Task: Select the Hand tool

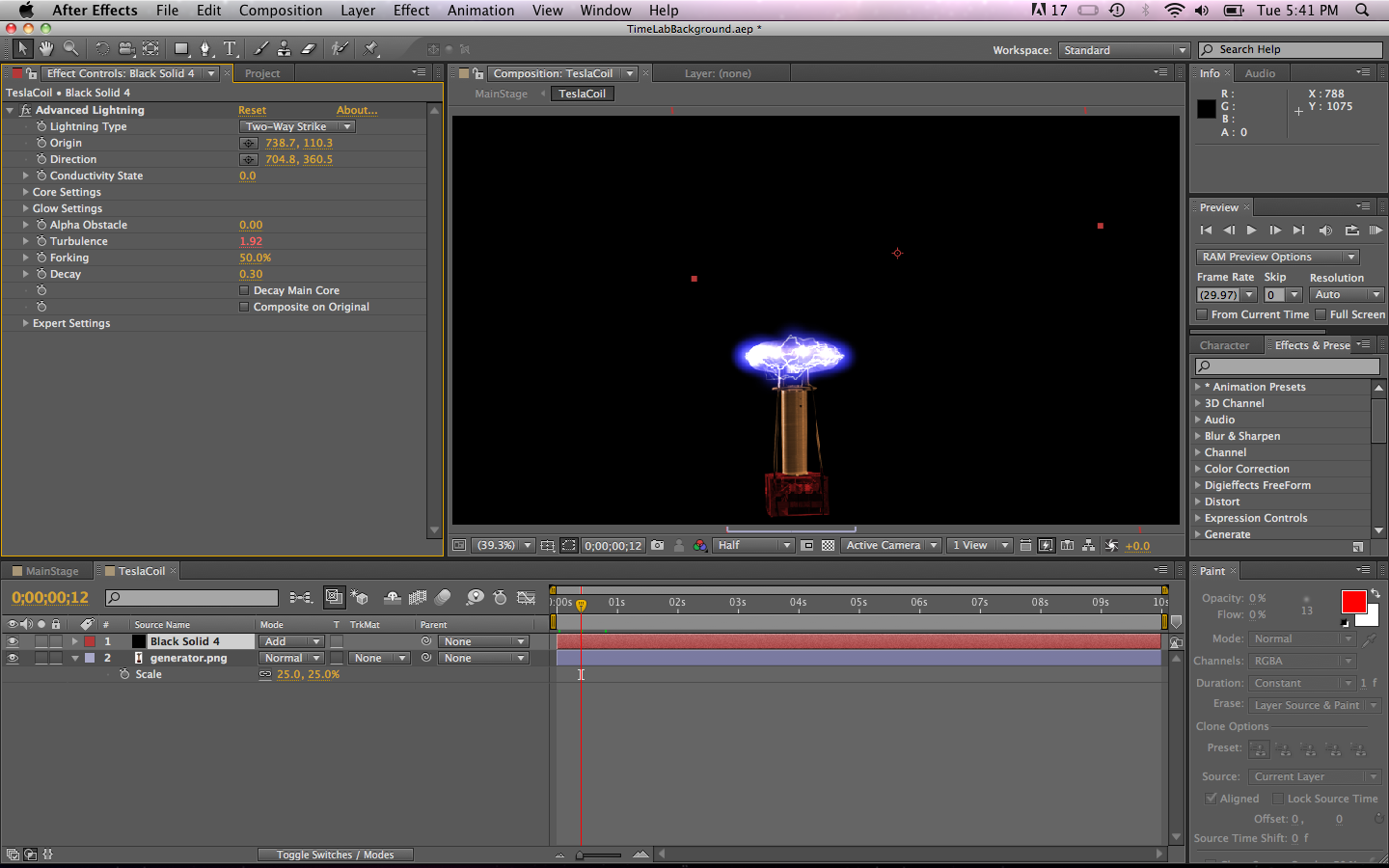Action: [x=46, y=48]
